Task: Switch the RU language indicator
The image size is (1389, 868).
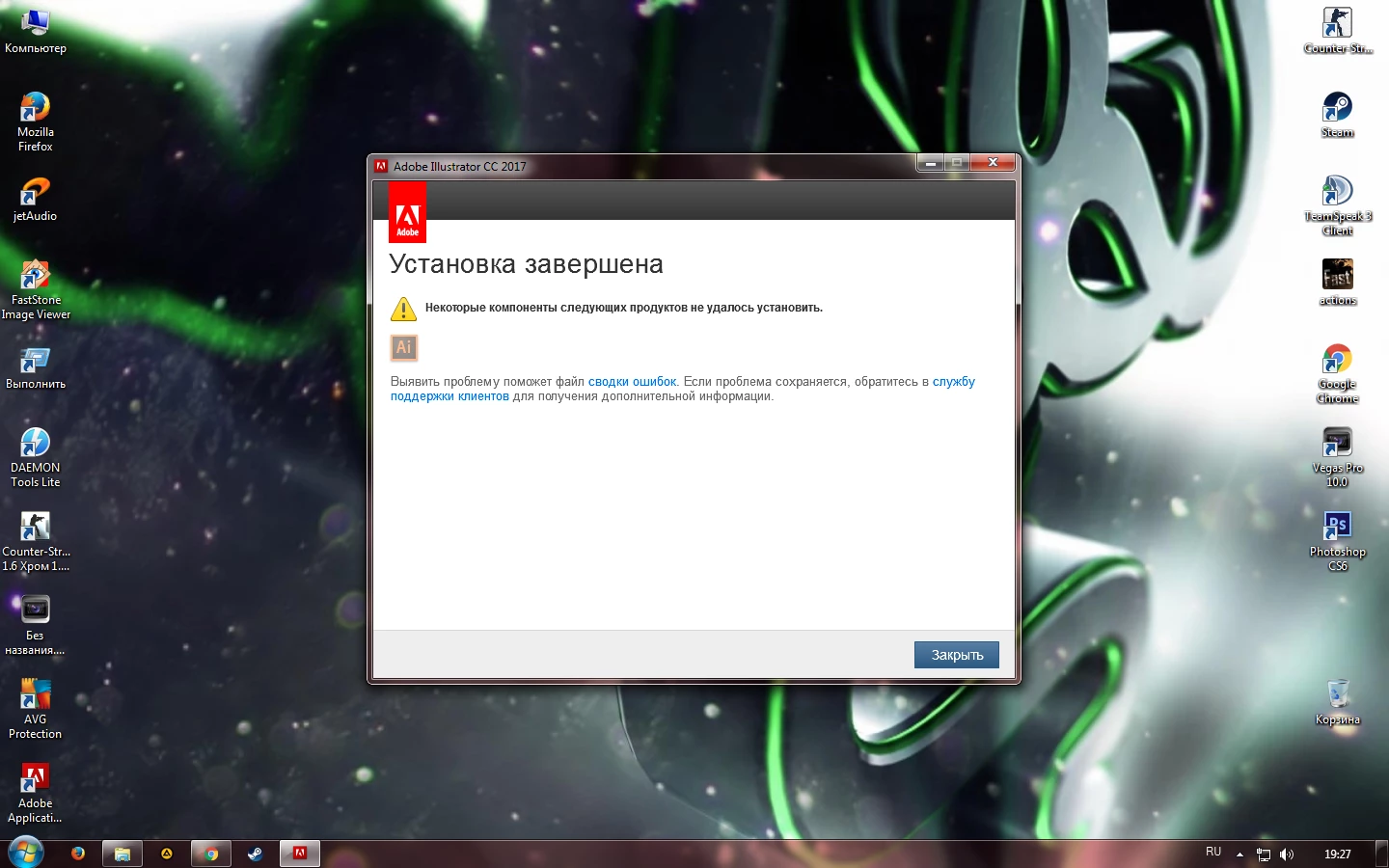Action: coord(1213,853)
